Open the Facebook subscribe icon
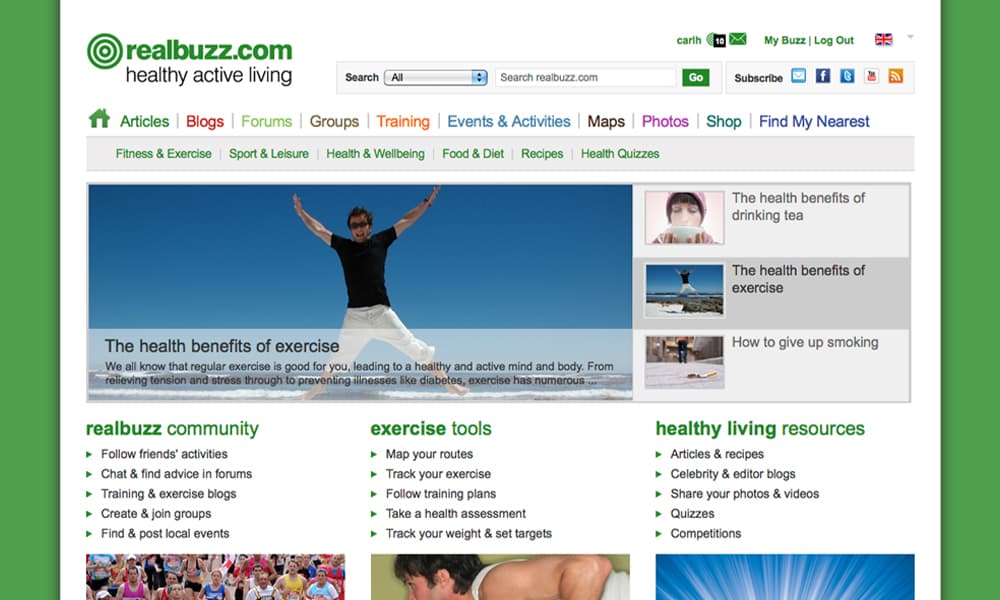Screen dimensions: 1000x600 pos(823,76)
